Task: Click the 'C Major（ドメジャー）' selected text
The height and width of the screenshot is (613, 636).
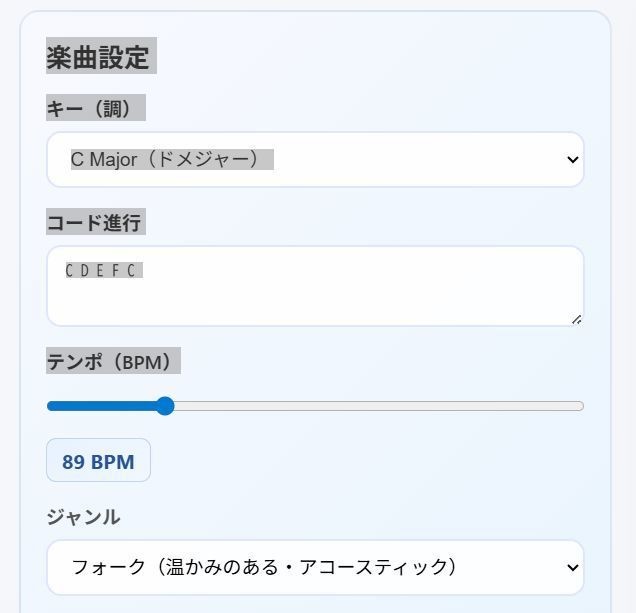Action: [171, 160]
